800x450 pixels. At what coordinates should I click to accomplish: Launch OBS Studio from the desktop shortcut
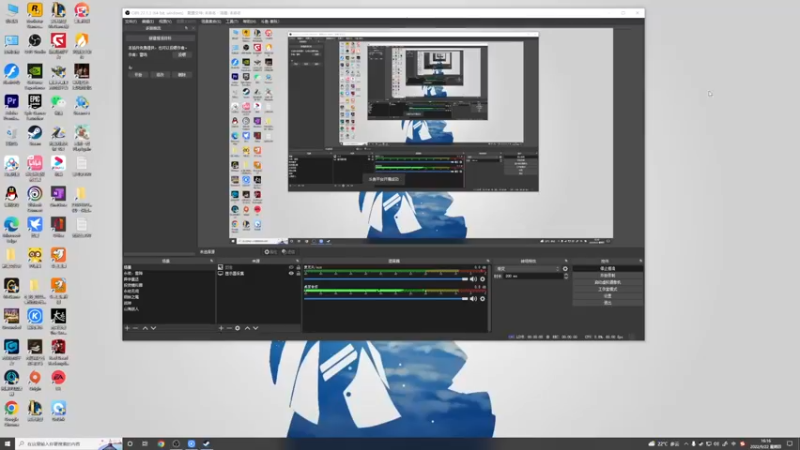[x=35, y=43]
